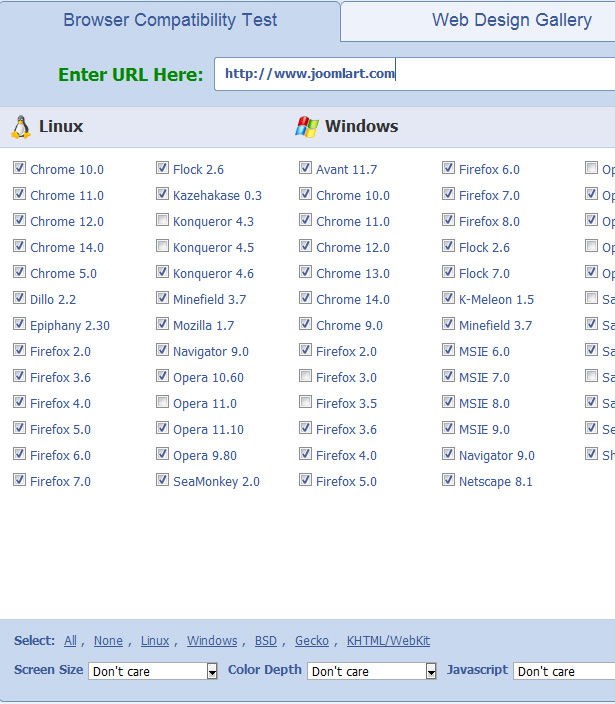Viewport: 615px width, 704px height.
Task: Click MSIE 7.0 label
Action: 484,378
